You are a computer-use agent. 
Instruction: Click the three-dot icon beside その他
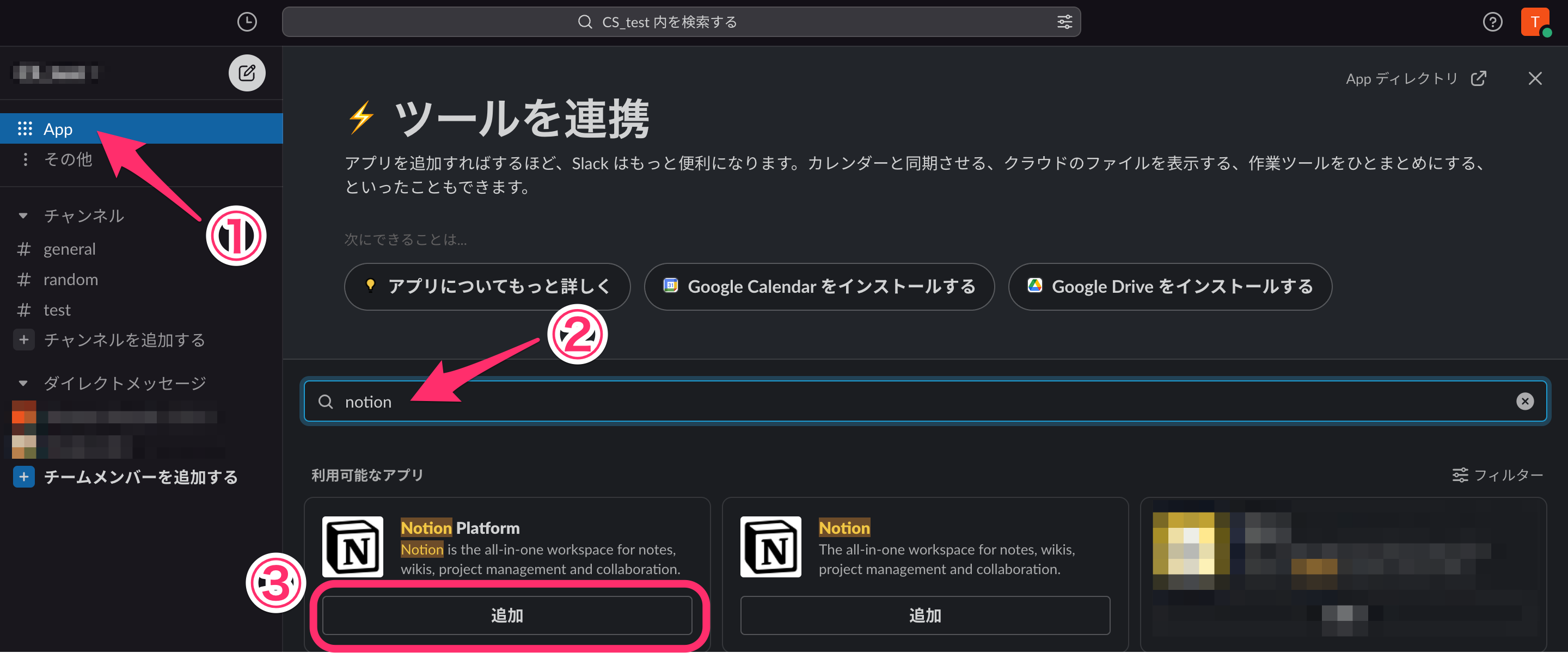click(24, 159)
